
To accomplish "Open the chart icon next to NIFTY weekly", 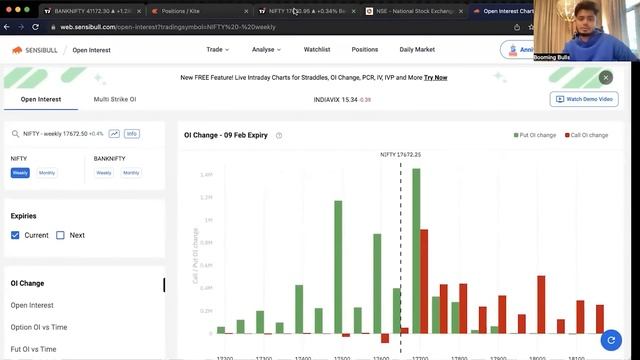I will [114, 134].
